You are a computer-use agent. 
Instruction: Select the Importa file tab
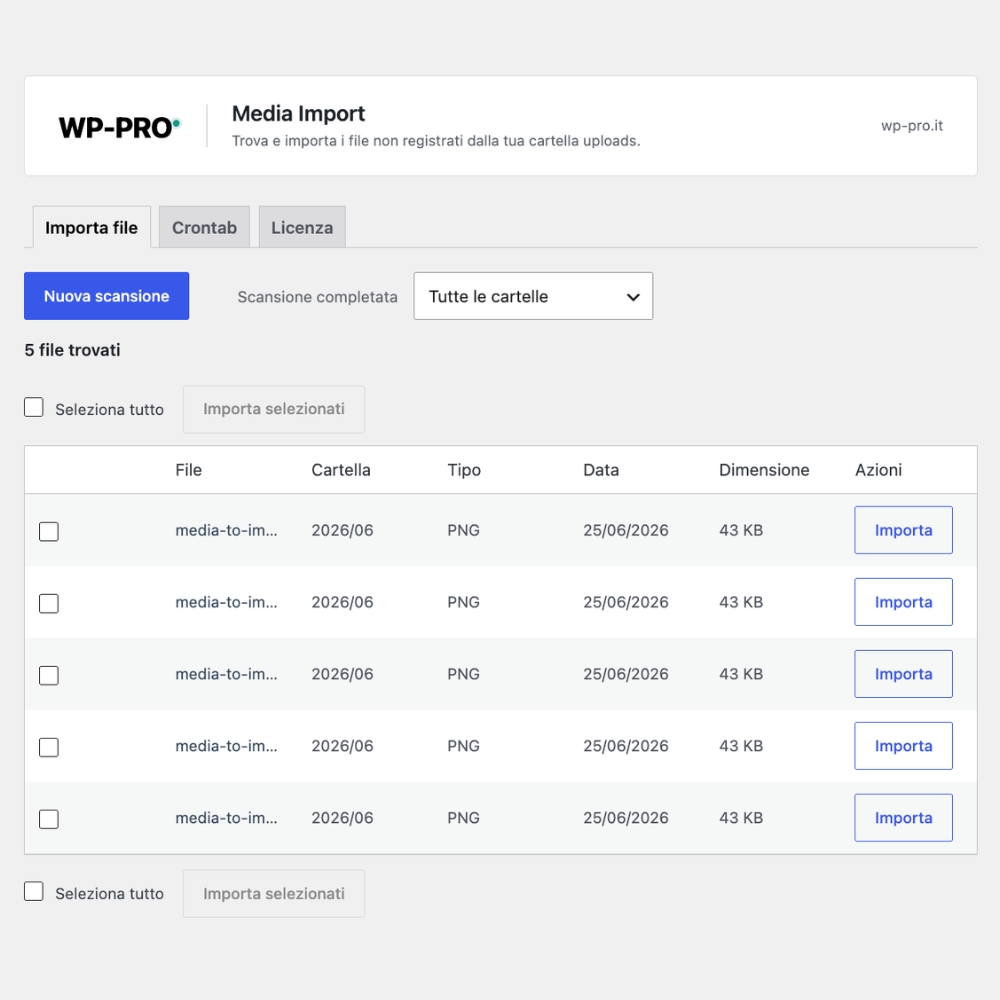91,227
